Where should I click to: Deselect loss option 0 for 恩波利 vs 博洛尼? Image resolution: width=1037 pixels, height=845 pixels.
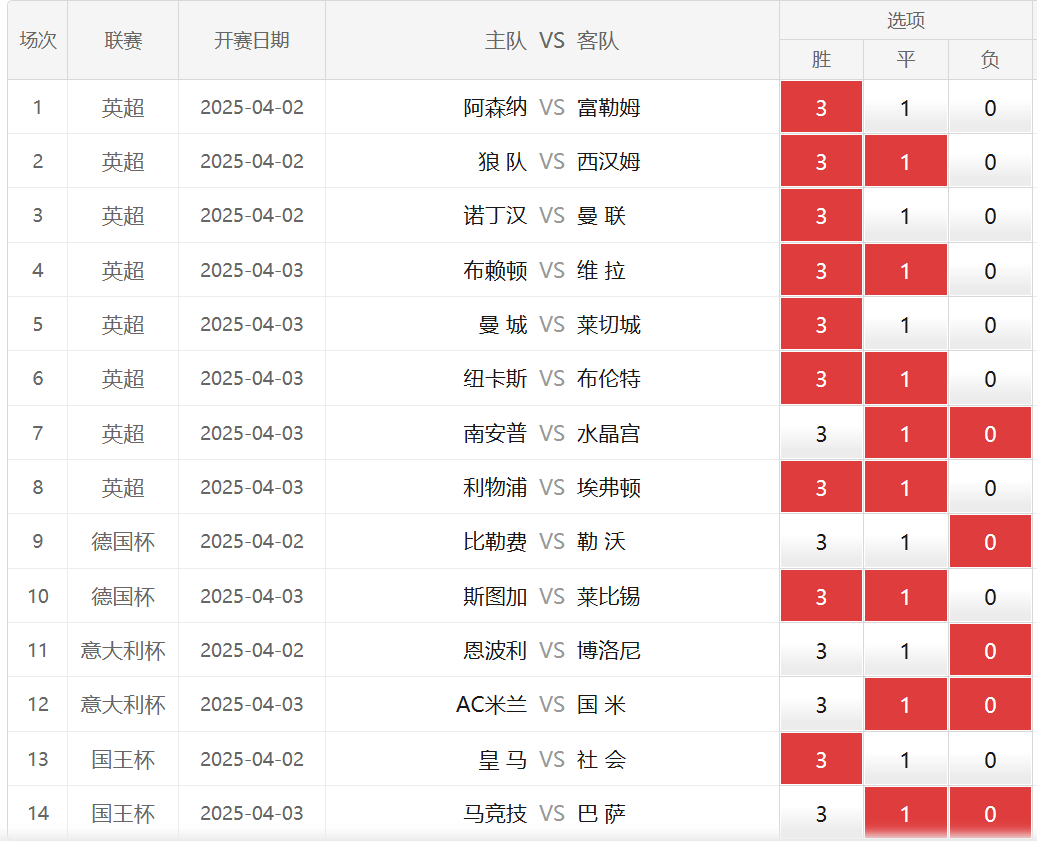tap(990, 650)
